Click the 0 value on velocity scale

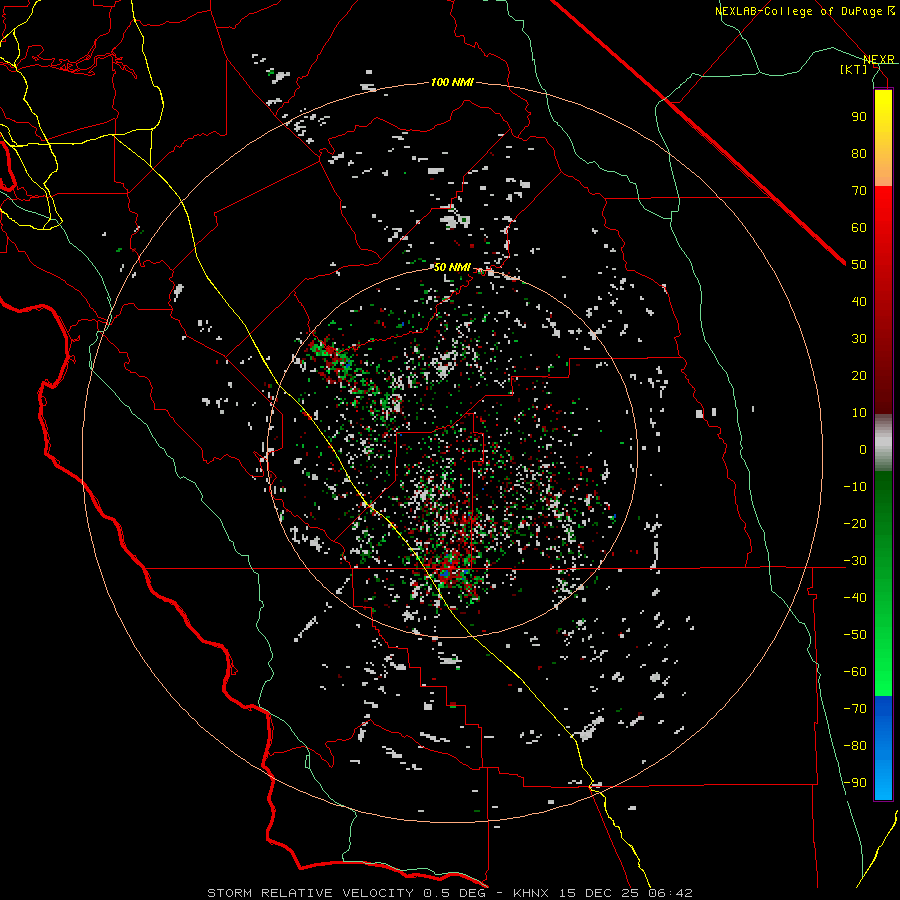863,449
